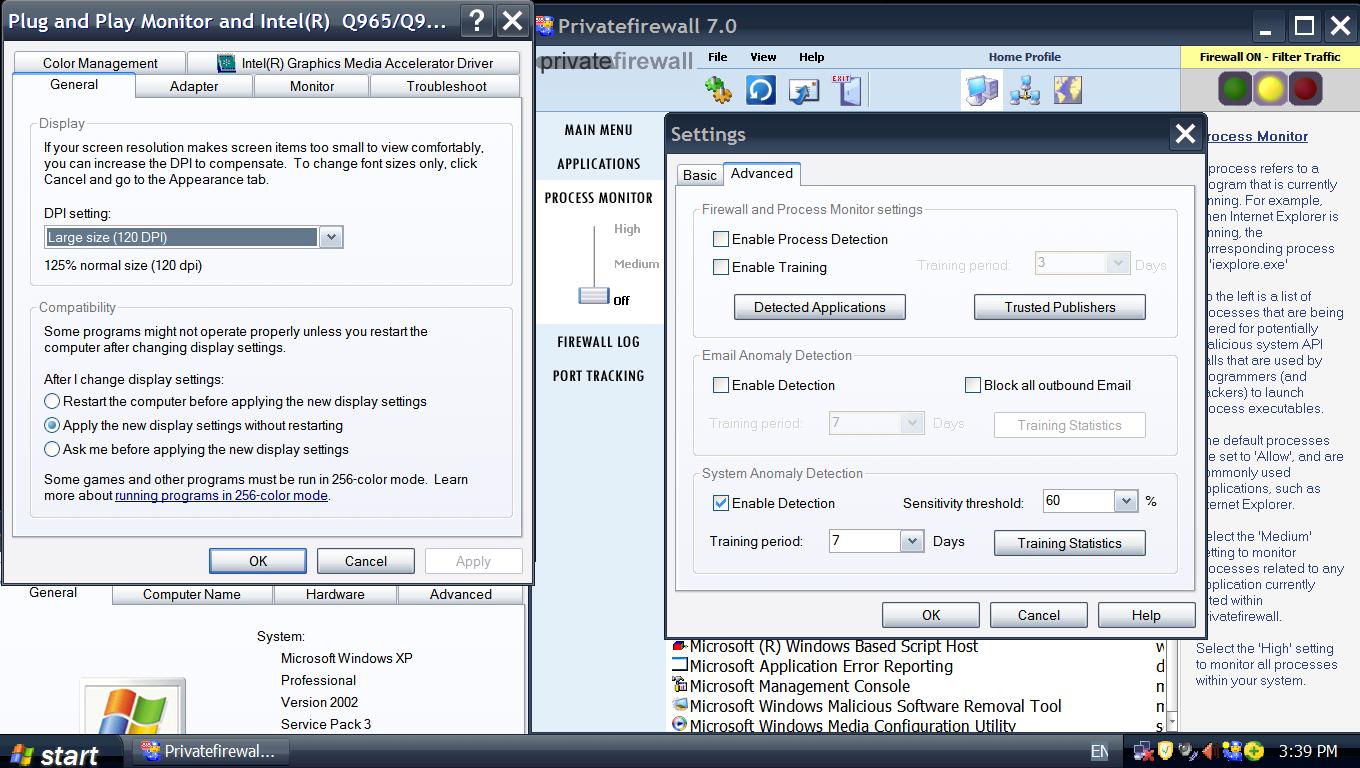Enable Process Detection checkbox
Viewport: 1360px width, 768px height.
coord(720,239)
